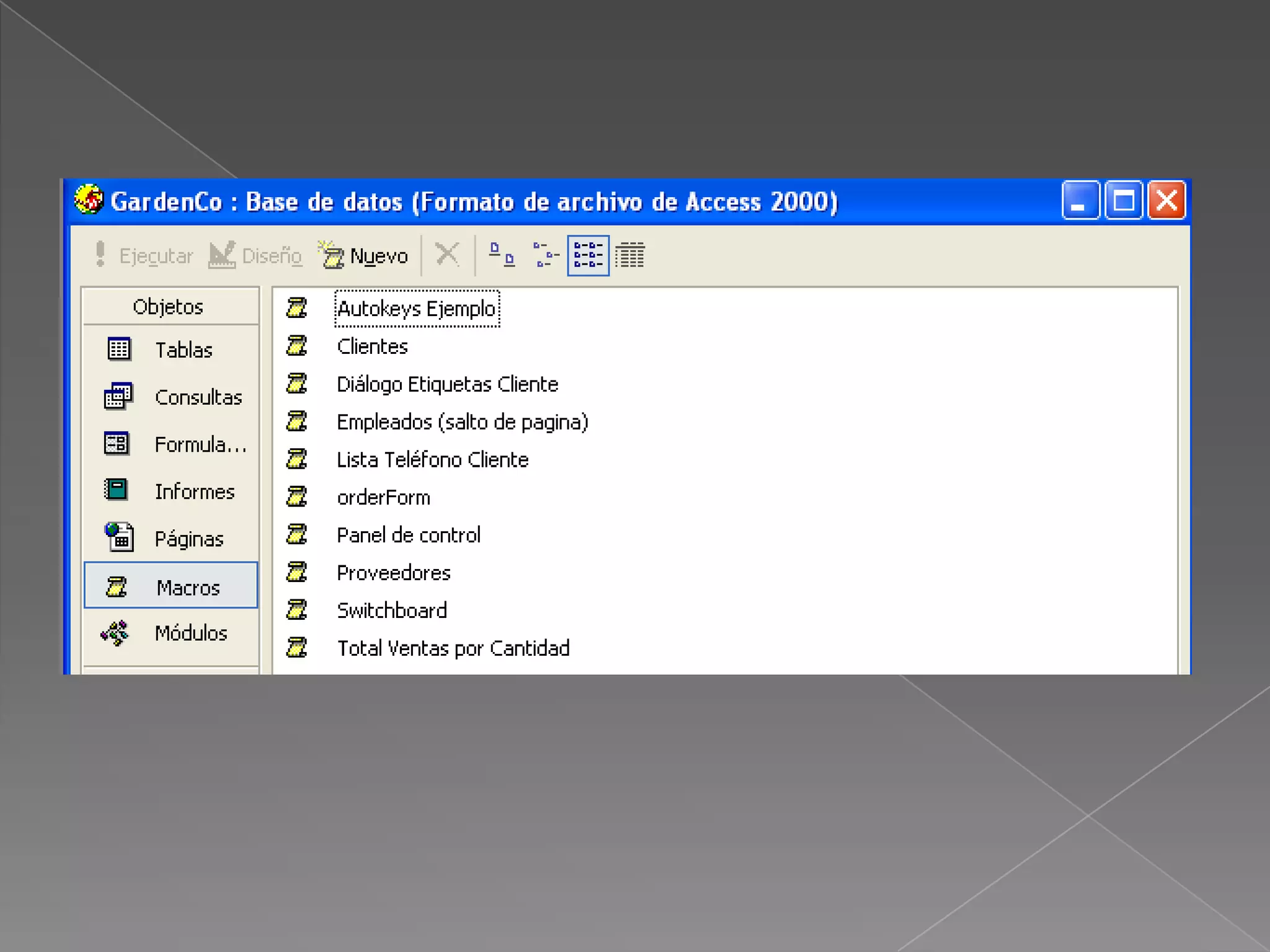Select the Switchboard macro
Image resolution: width=1270 pixels, height=952 pixels.
point(391,610)
